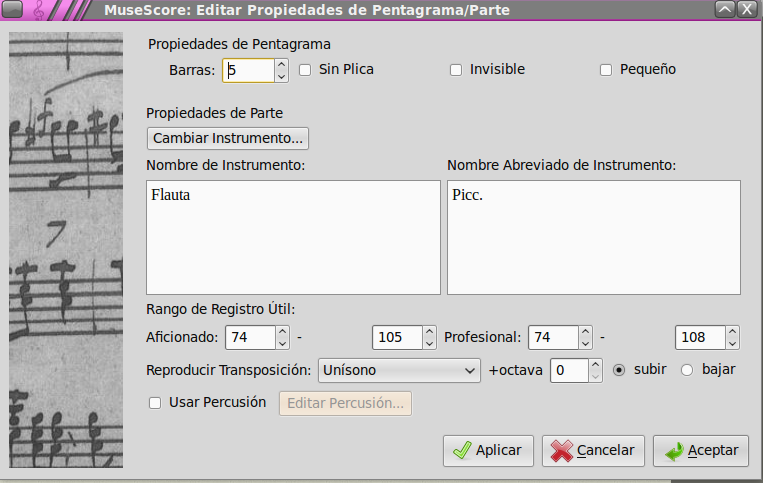Enable the Sin Plica checkbox
This screenshot has height=483, width=763.
[305, 70]
